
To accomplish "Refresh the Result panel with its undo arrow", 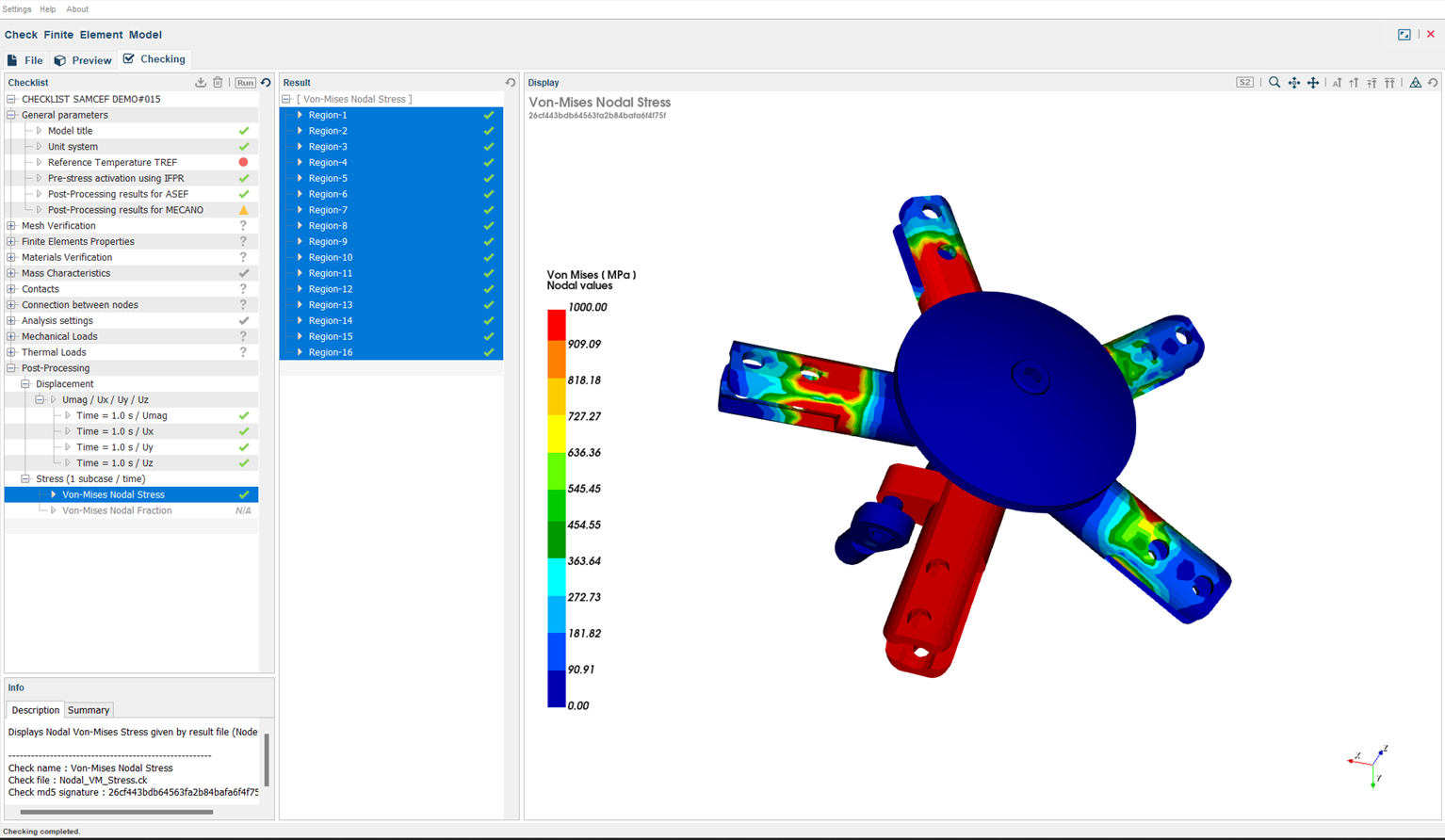I will [511, 83].
